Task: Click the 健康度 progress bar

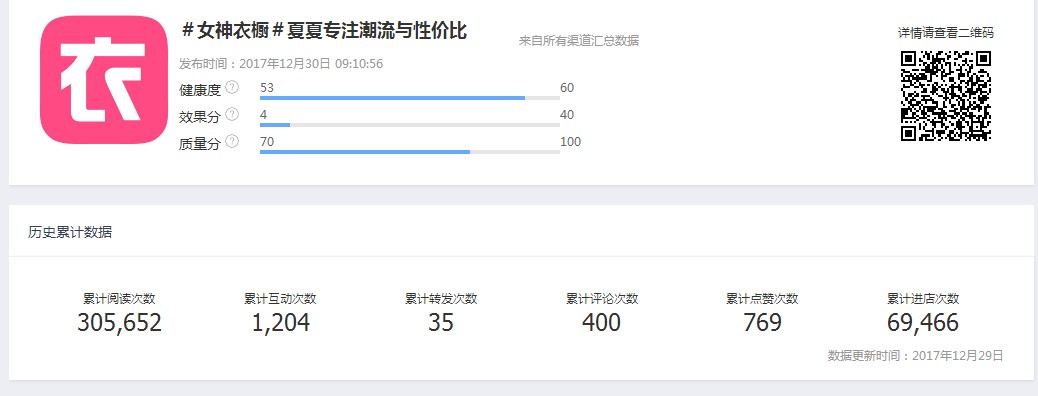Action: (410, 98)
